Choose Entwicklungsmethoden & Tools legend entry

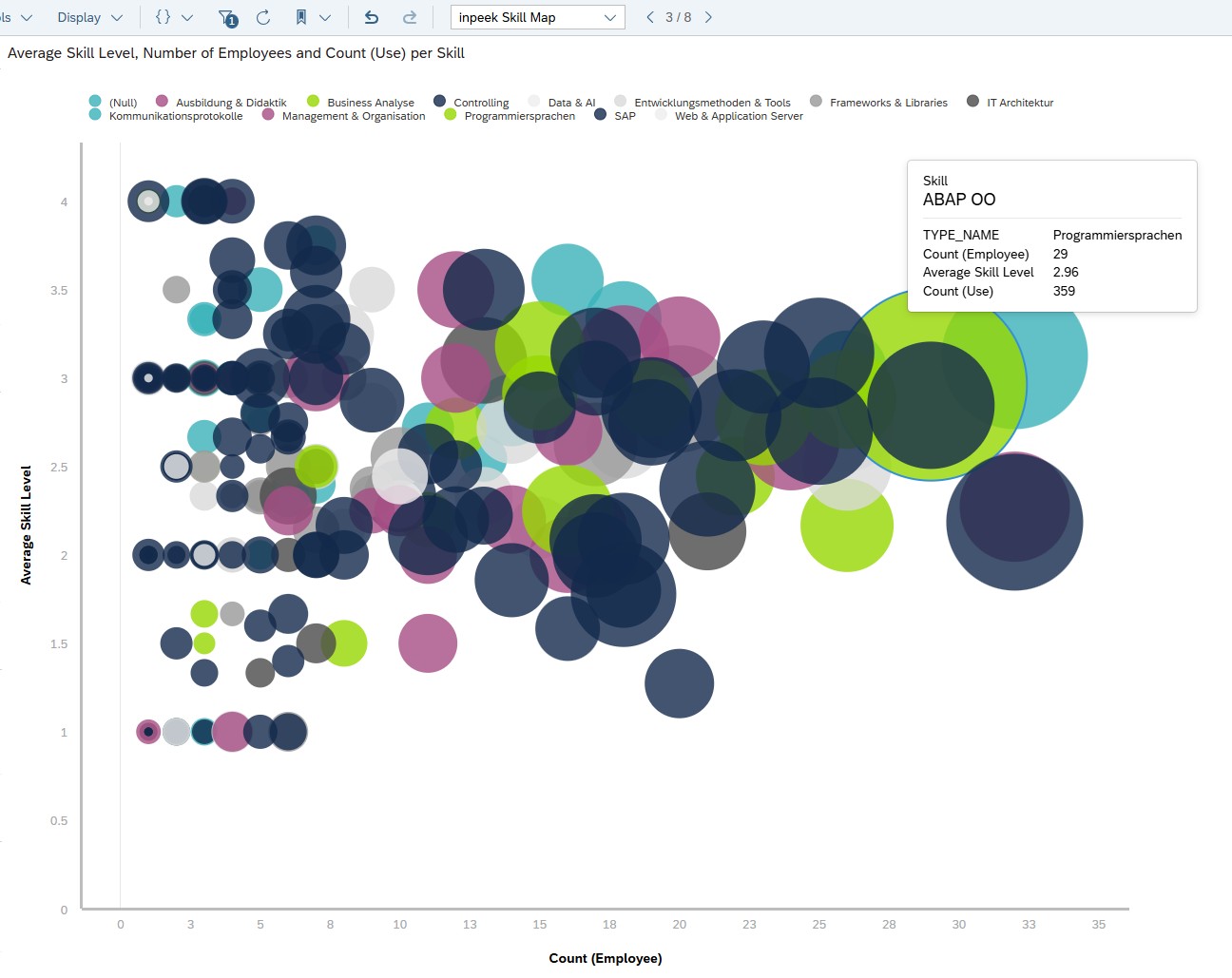point(703,102)
